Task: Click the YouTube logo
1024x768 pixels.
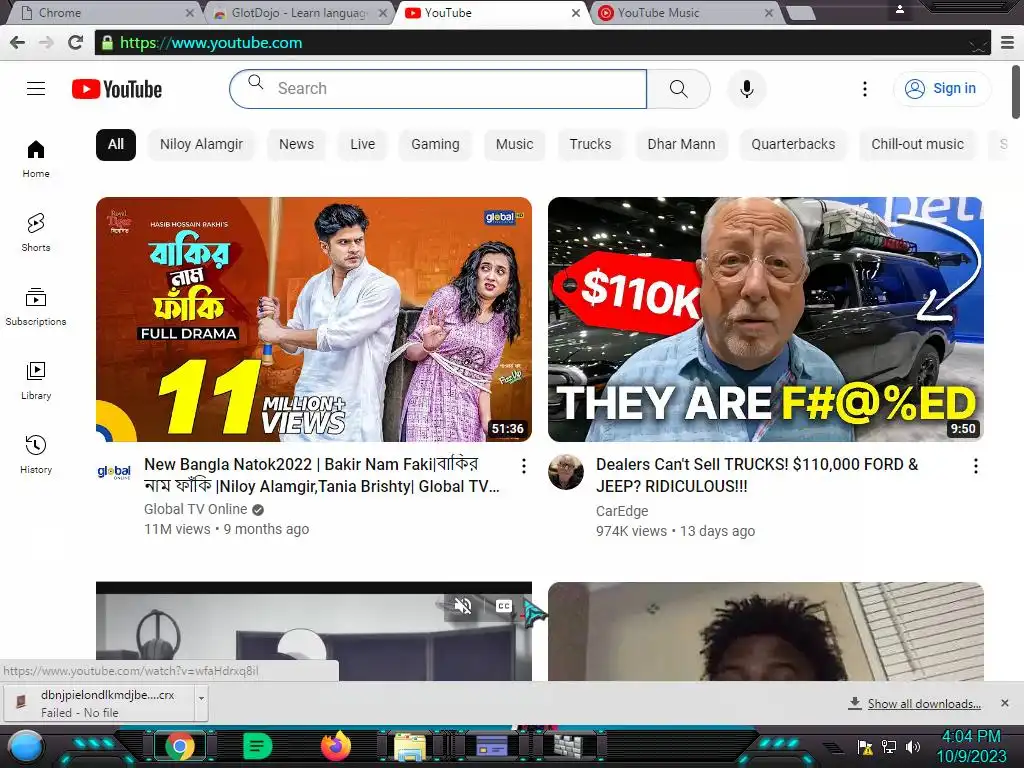Action: click(x=117, y=89)
